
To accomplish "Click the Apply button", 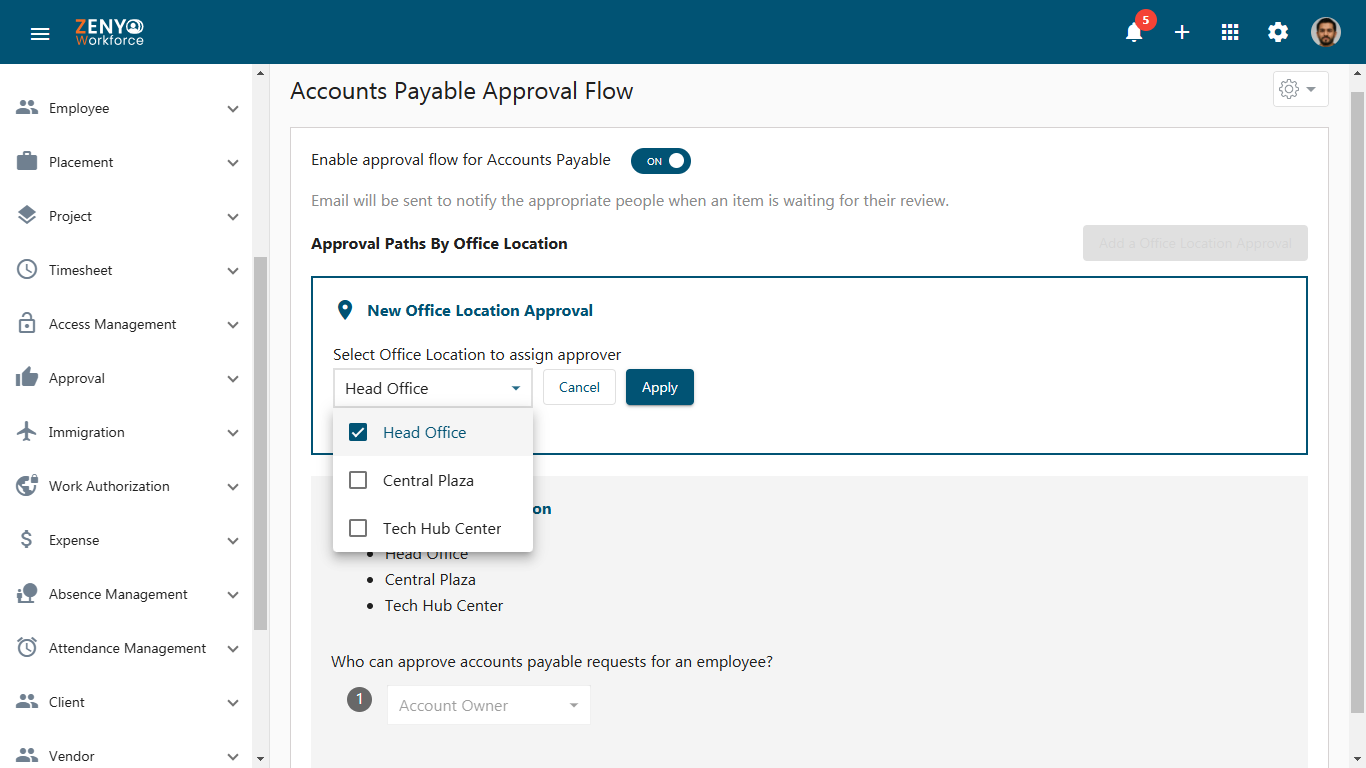I will 660,387.
